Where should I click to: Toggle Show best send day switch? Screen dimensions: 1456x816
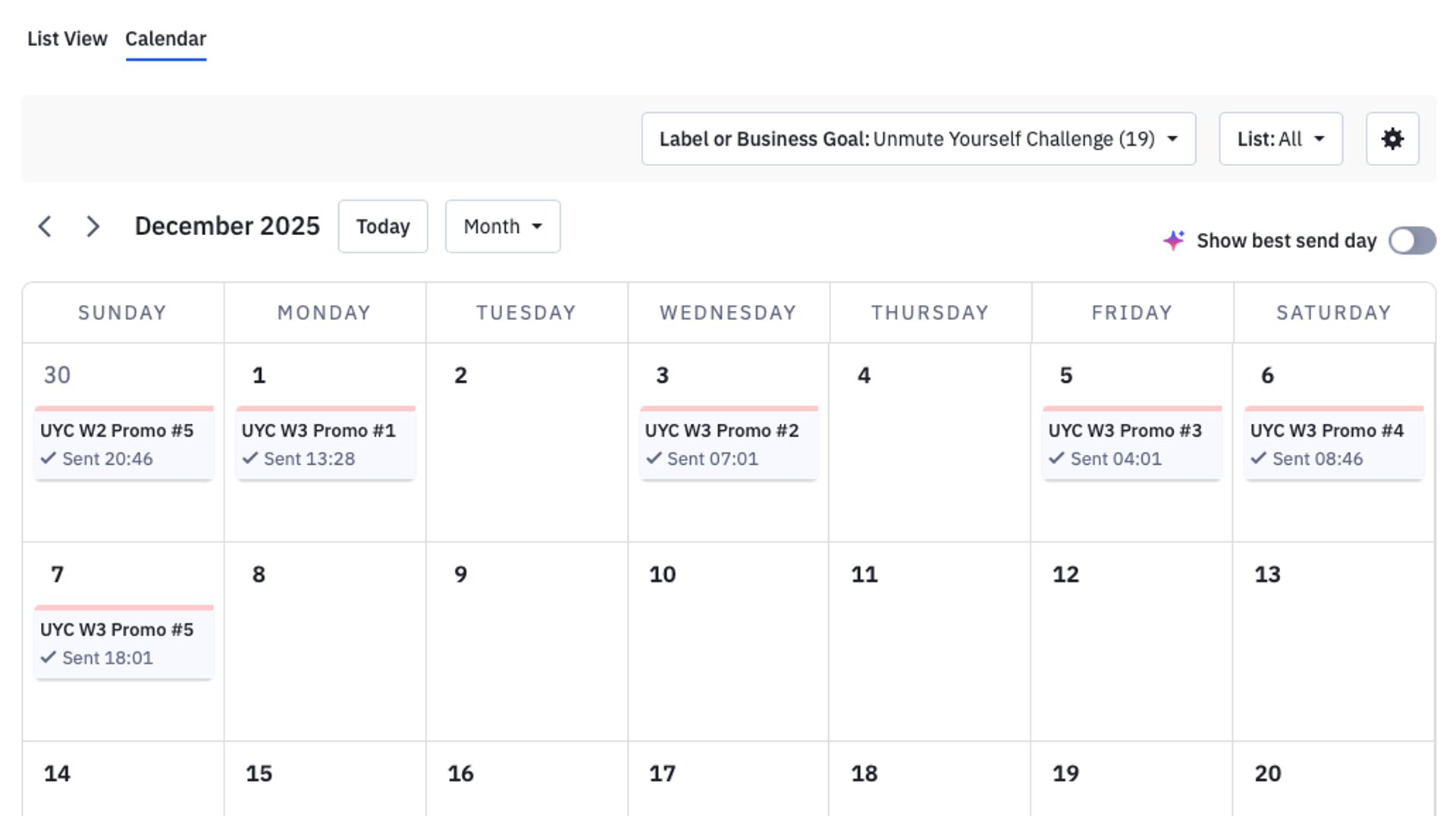1411,240
